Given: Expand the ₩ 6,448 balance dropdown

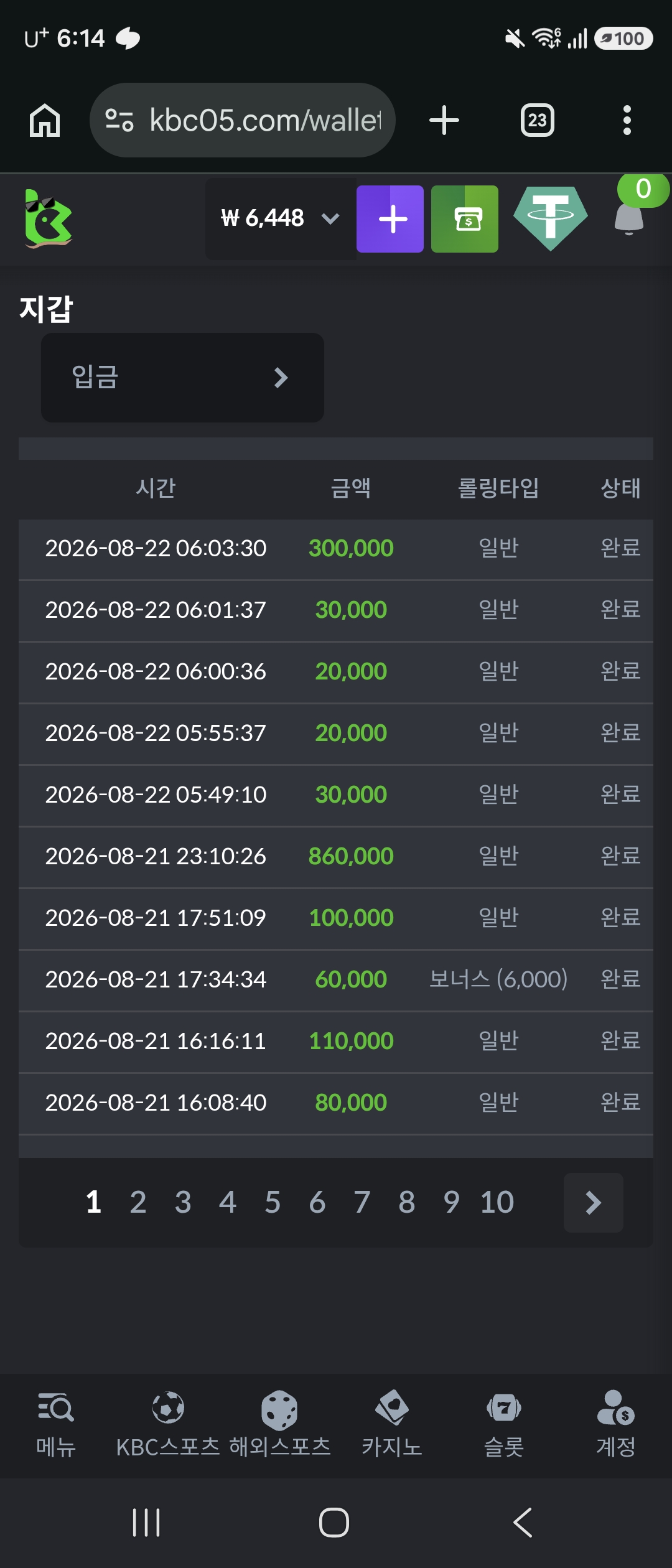Looking at the screenshot, I should coord(281,218).
